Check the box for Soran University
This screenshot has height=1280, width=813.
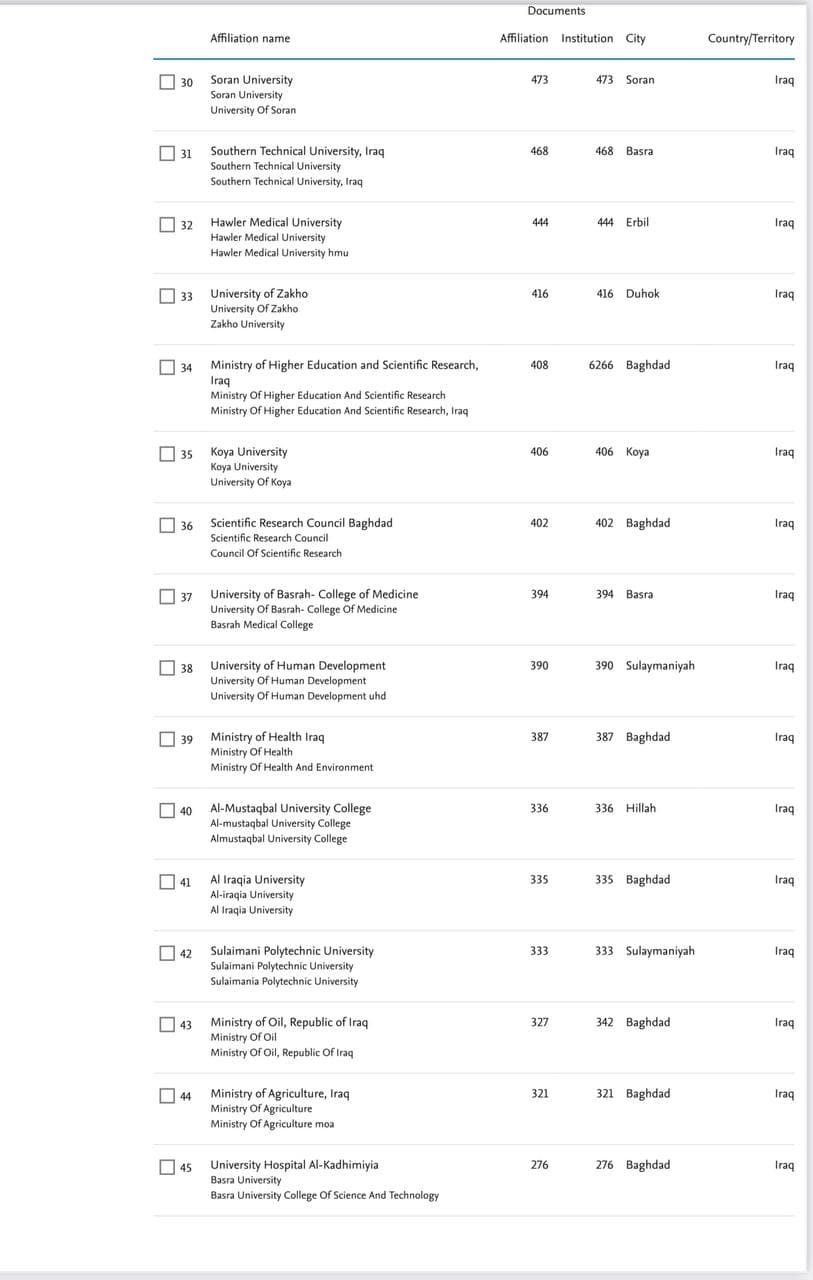coord(167,81)
